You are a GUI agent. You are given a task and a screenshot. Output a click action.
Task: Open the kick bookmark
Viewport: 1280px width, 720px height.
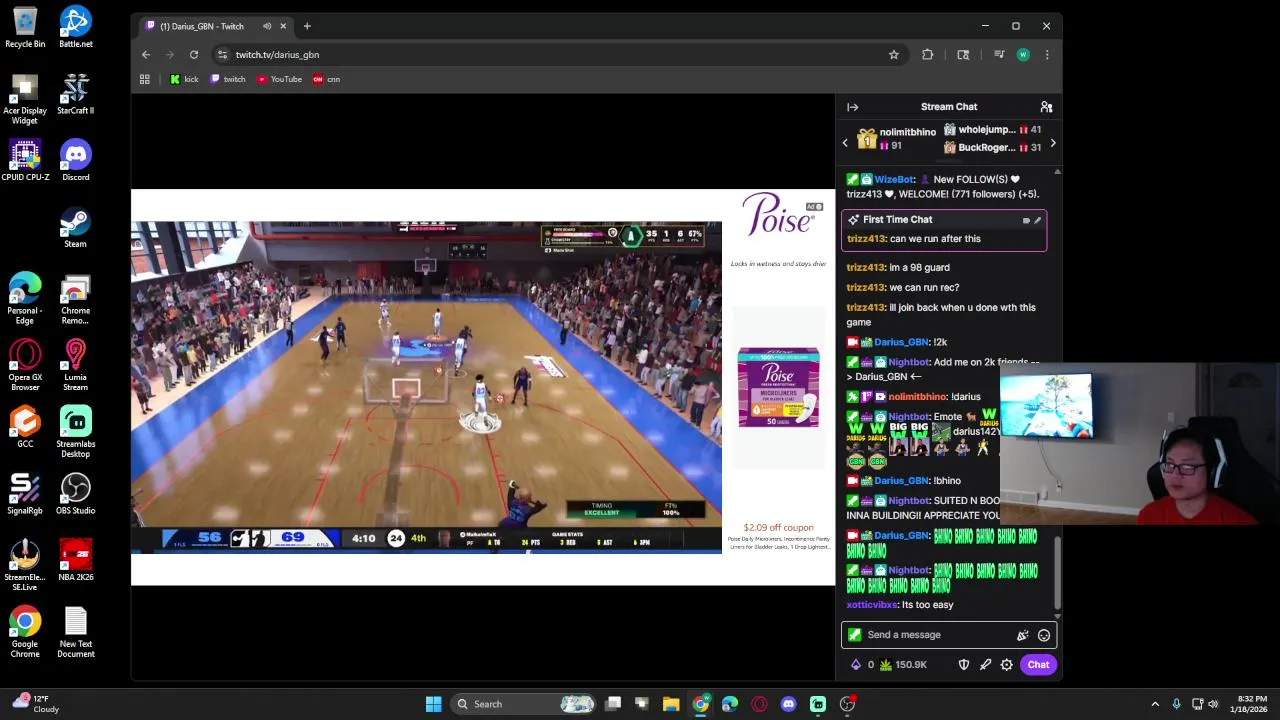184,79
